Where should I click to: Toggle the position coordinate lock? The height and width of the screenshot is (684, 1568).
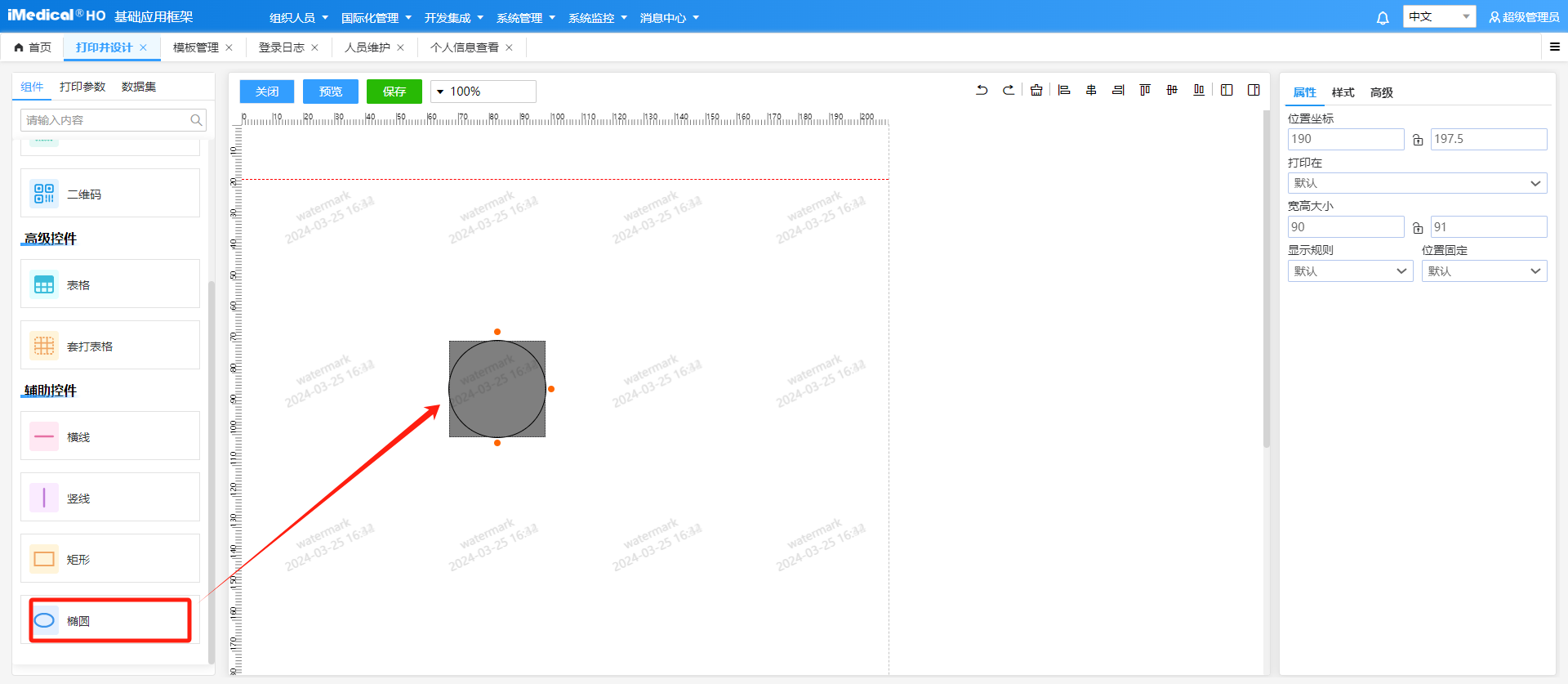(1418, 140)
